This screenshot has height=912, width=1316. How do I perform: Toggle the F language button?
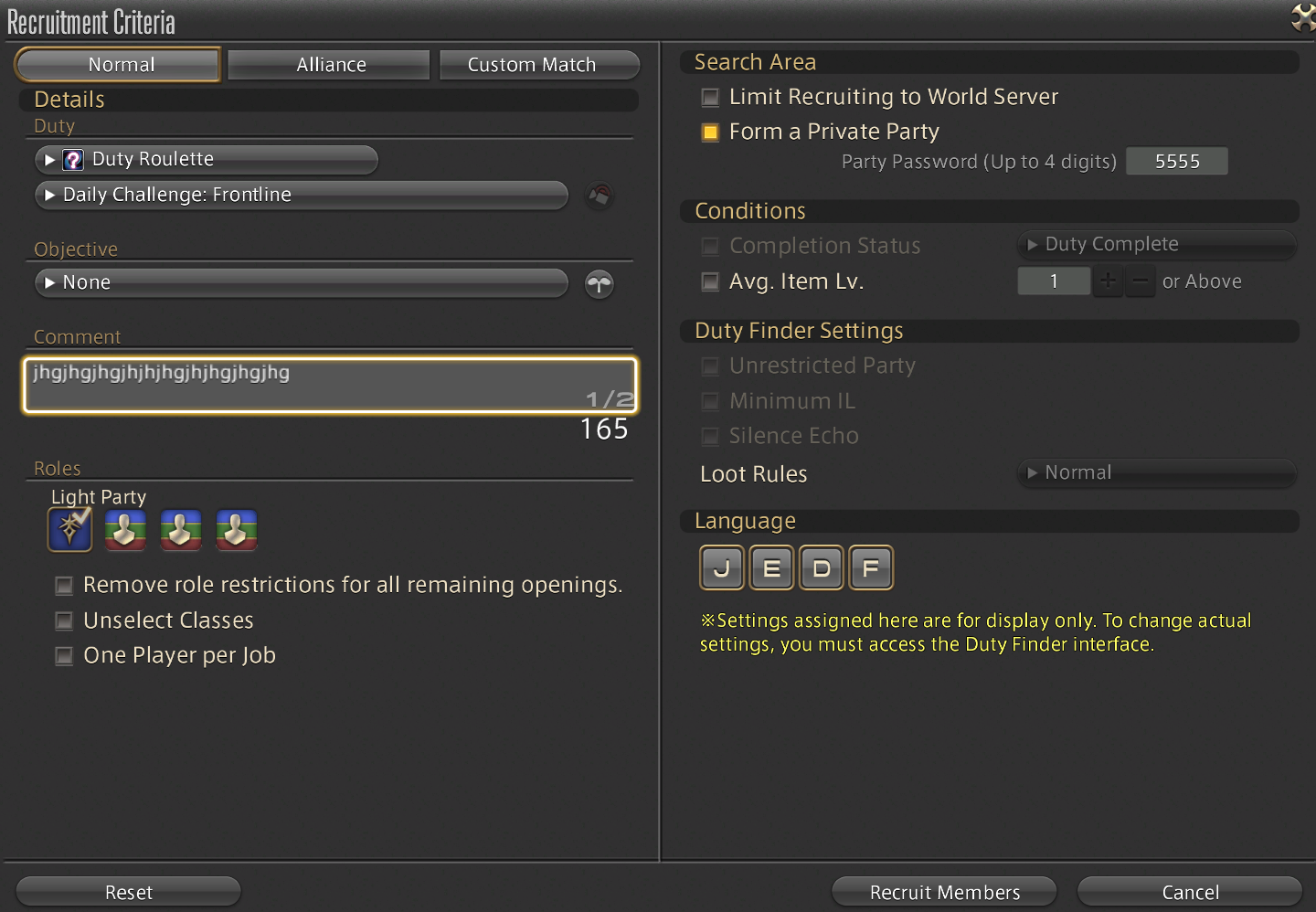point(870,568)
